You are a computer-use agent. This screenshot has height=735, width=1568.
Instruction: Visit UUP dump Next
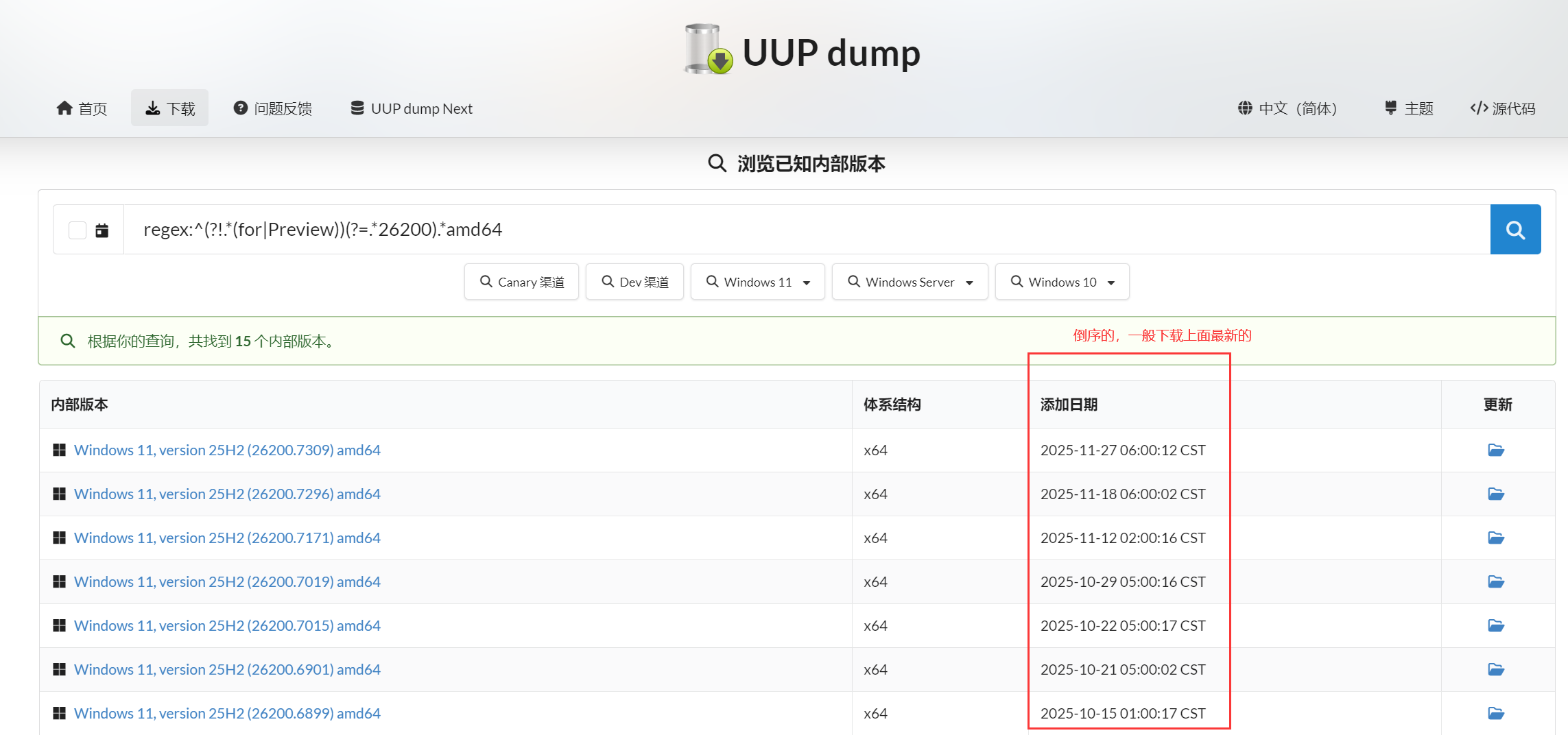pos(412,108)
